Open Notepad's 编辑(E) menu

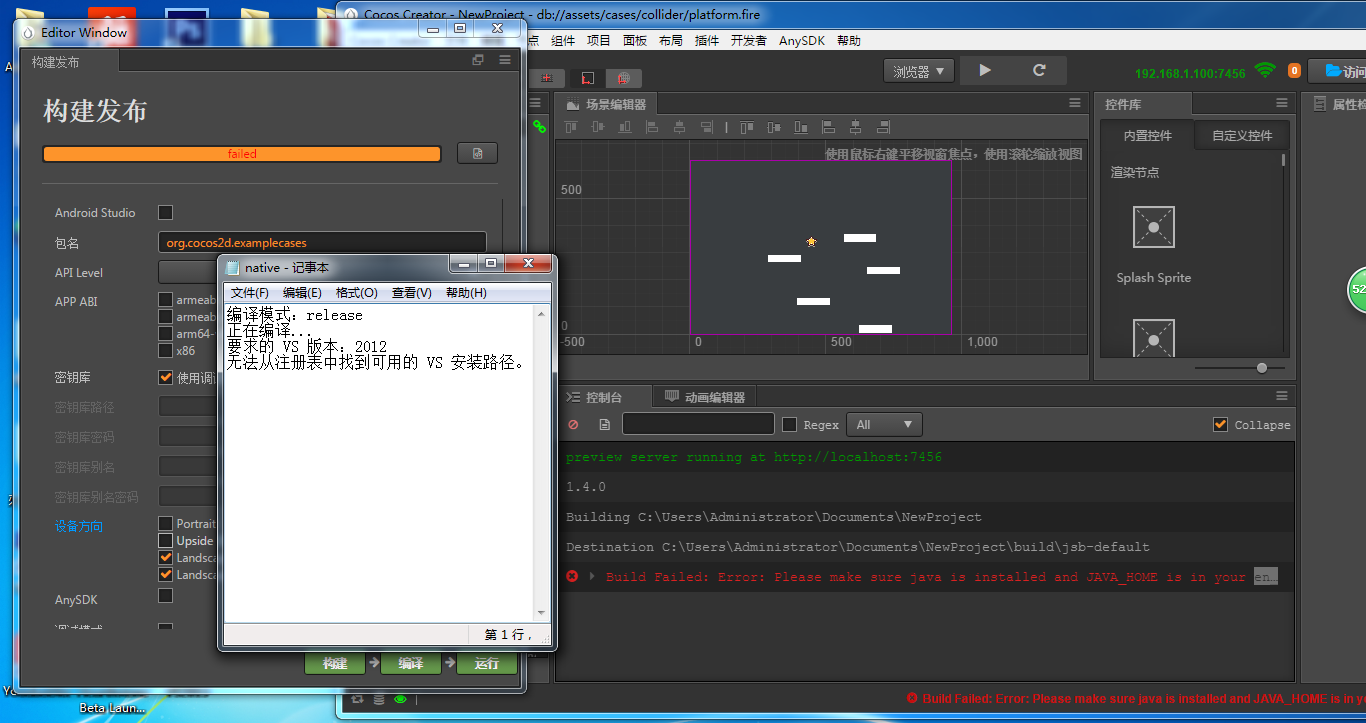(302, 293)
